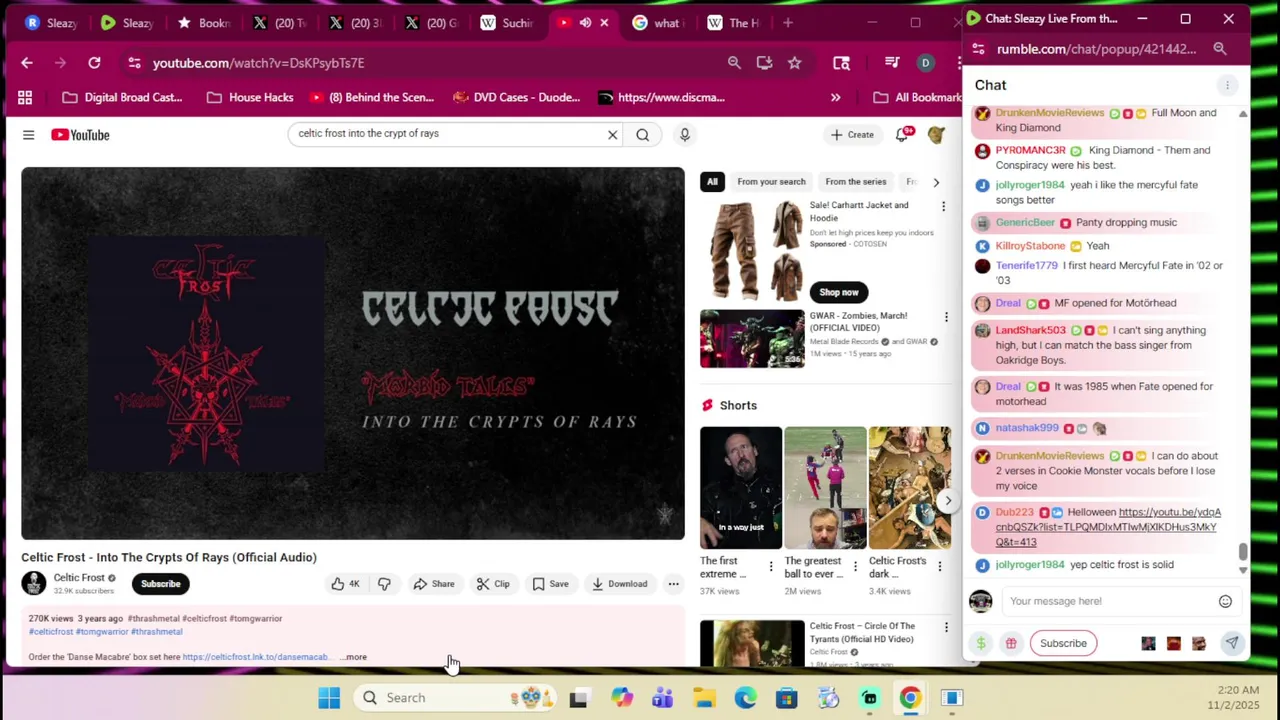The image size is (1280, 720).
Task: Open the celticfrost.lnk.to/dansemacabre link
Action: (x=255, y=657)
